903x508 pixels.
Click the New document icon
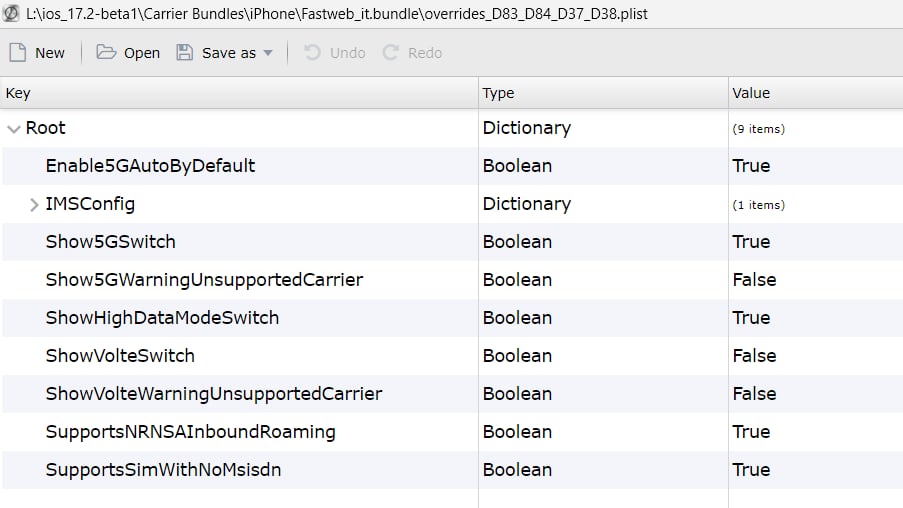tap(18, 52)
